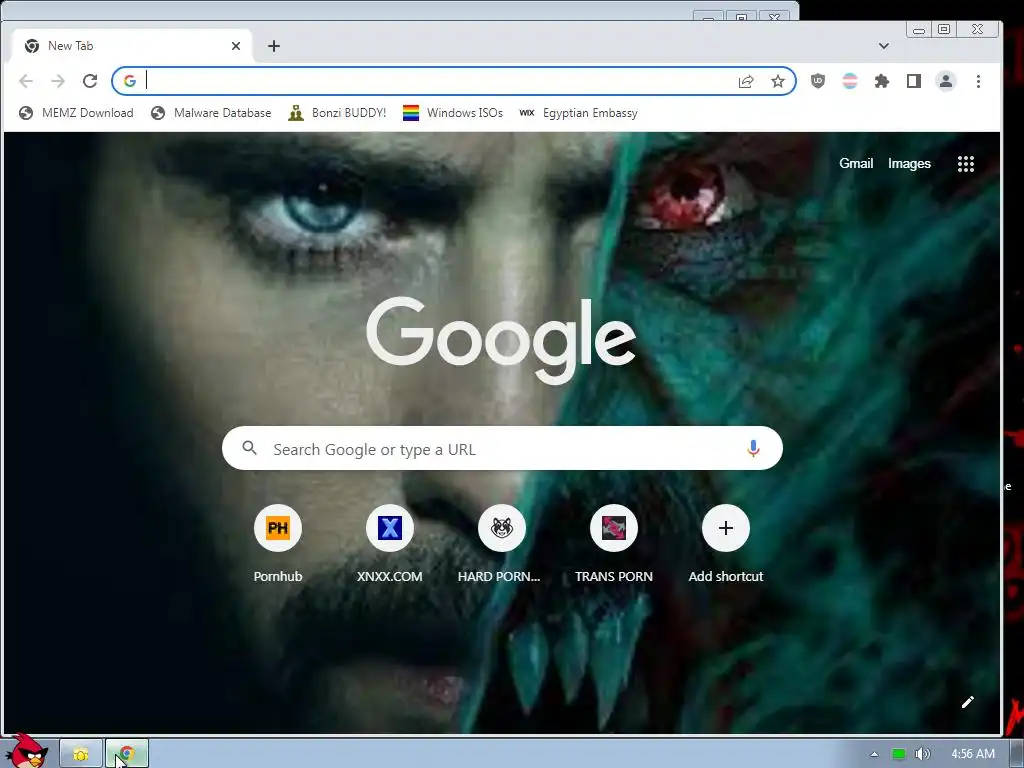Click the Back navigation arrow

[26, 81]
